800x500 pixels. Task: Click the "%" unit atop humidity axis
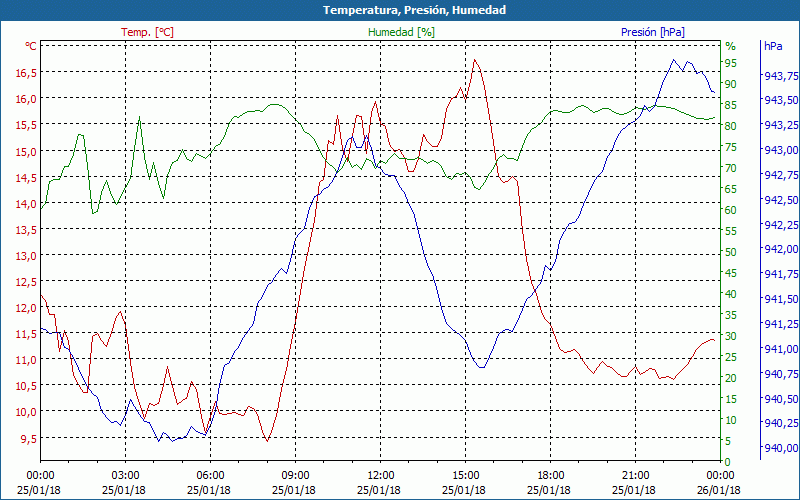point(731,46)
